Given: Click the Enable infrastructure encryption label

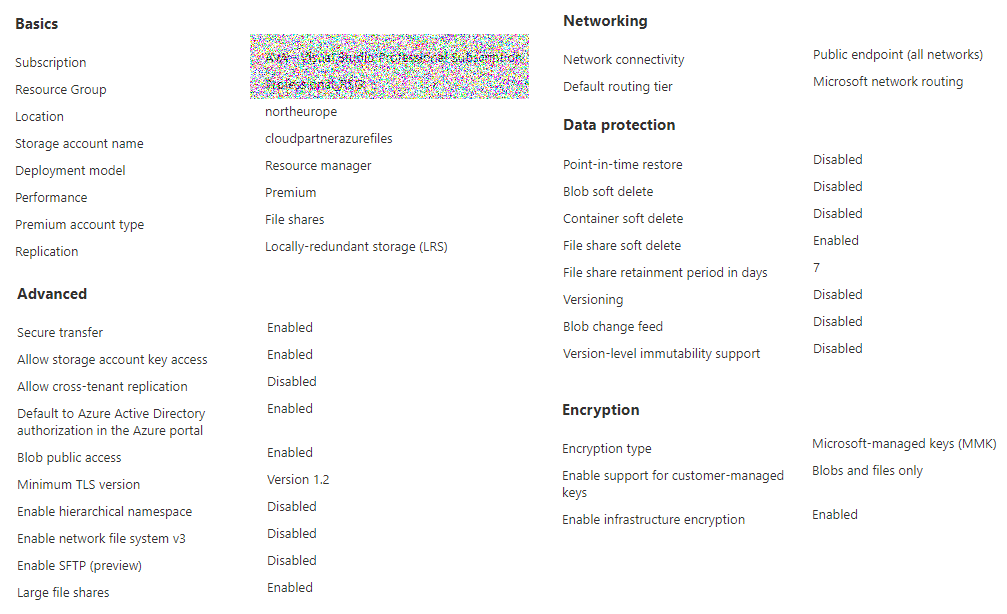Looking at the screenshot, I should coord(653,520).
